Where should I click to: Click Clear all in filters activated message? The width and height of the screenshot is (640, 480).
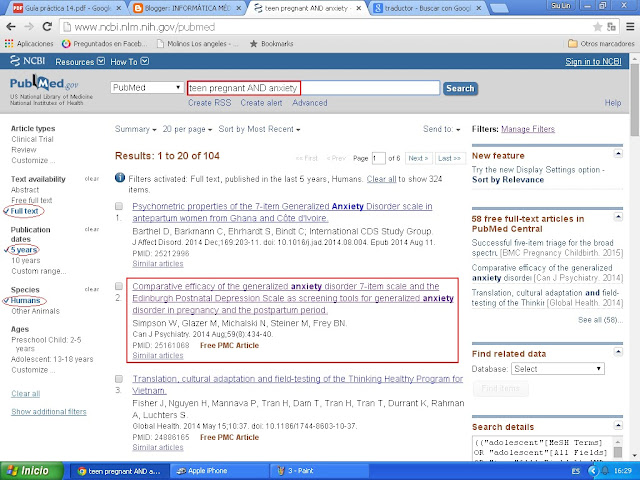381,179
